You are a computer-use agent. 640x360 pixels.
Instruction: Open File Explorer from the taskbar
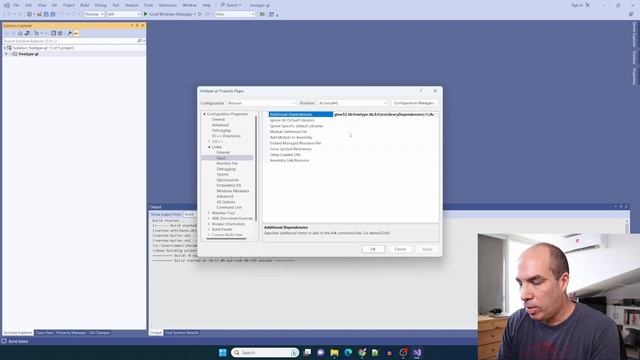point(334,353)
